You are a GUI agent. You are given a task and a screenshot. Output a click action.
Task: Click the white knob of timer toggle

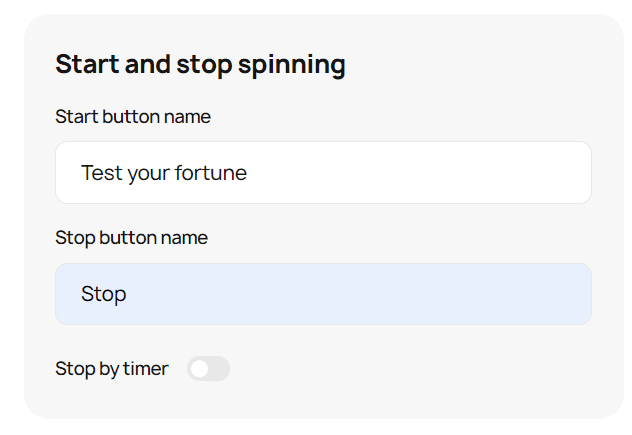[x=200, y=368]
